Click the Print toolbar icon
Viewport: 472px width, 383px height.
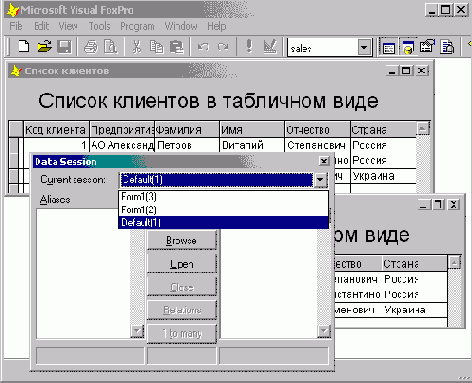[x=91, y=47]
